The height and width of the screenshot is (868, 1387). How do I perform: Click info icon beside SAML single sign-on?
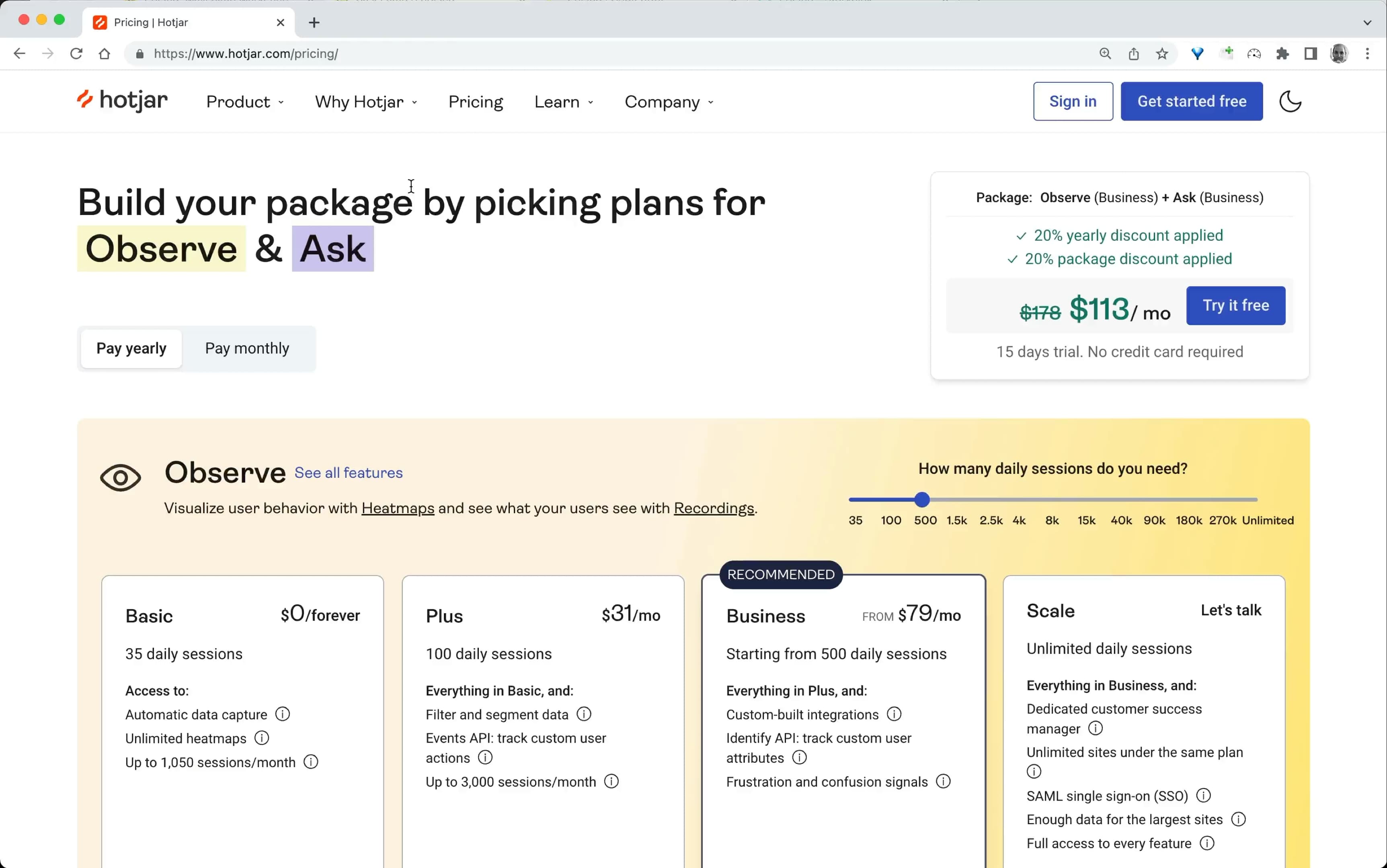click(1203, 795)
